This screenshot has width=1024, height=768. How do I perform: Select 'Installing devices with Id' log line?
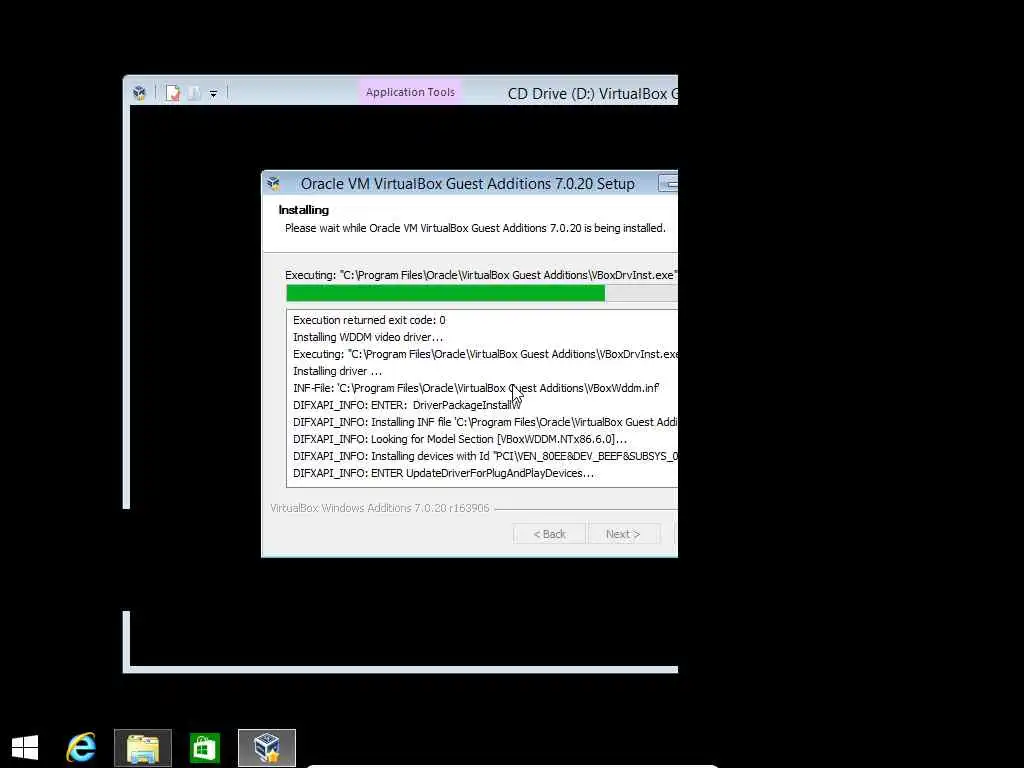coord(485,456)
